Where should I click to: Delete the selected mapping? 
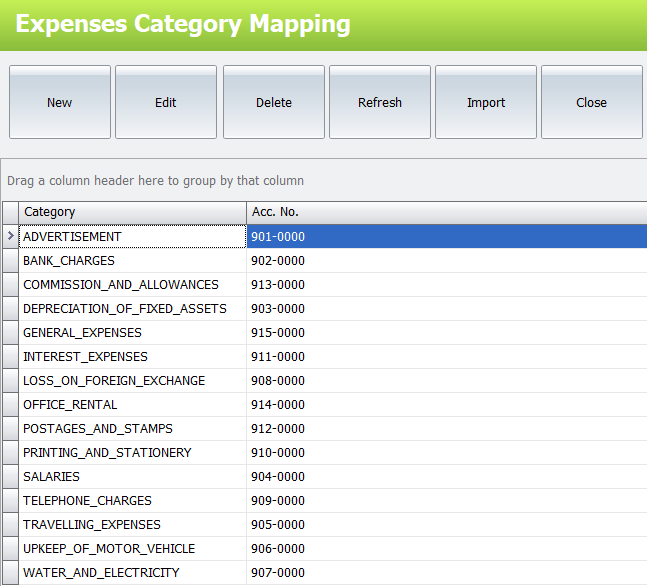click(x=274, y=102)
